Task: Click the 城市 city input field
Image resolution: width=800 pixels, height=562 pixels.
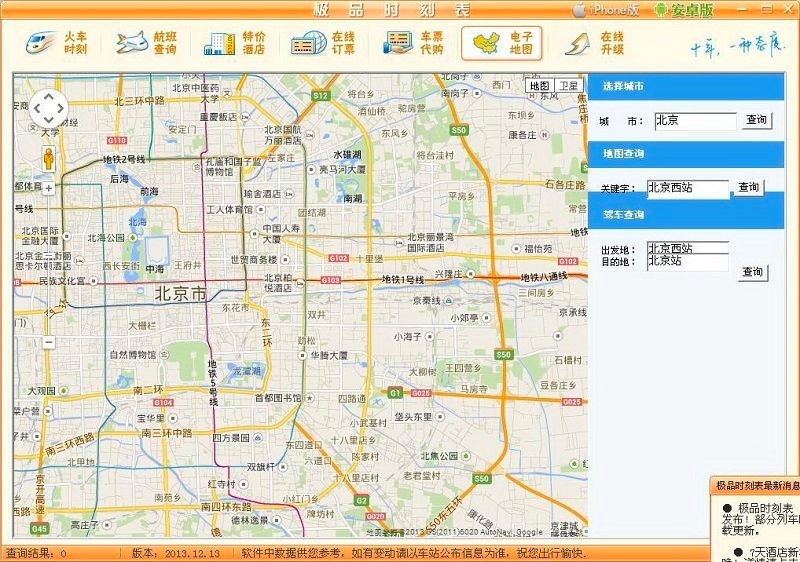Action: [694, 120]
